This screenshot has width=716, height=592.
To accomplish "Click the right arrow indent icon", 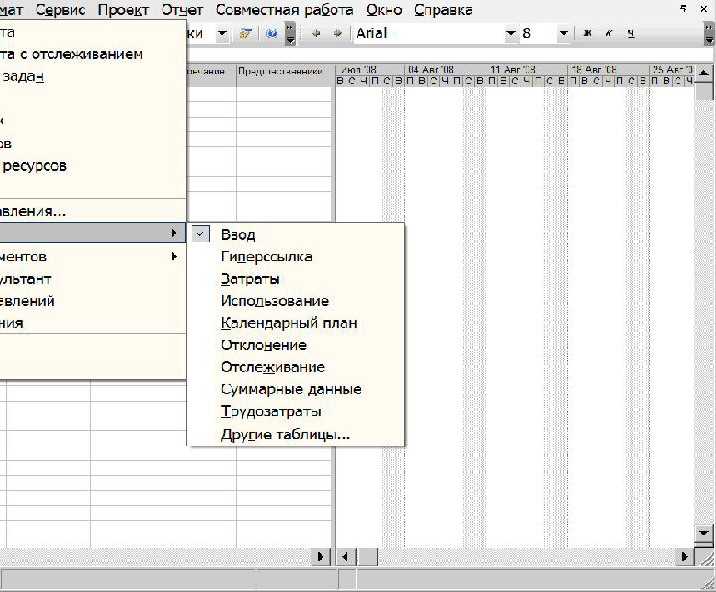I will (337, 33).
